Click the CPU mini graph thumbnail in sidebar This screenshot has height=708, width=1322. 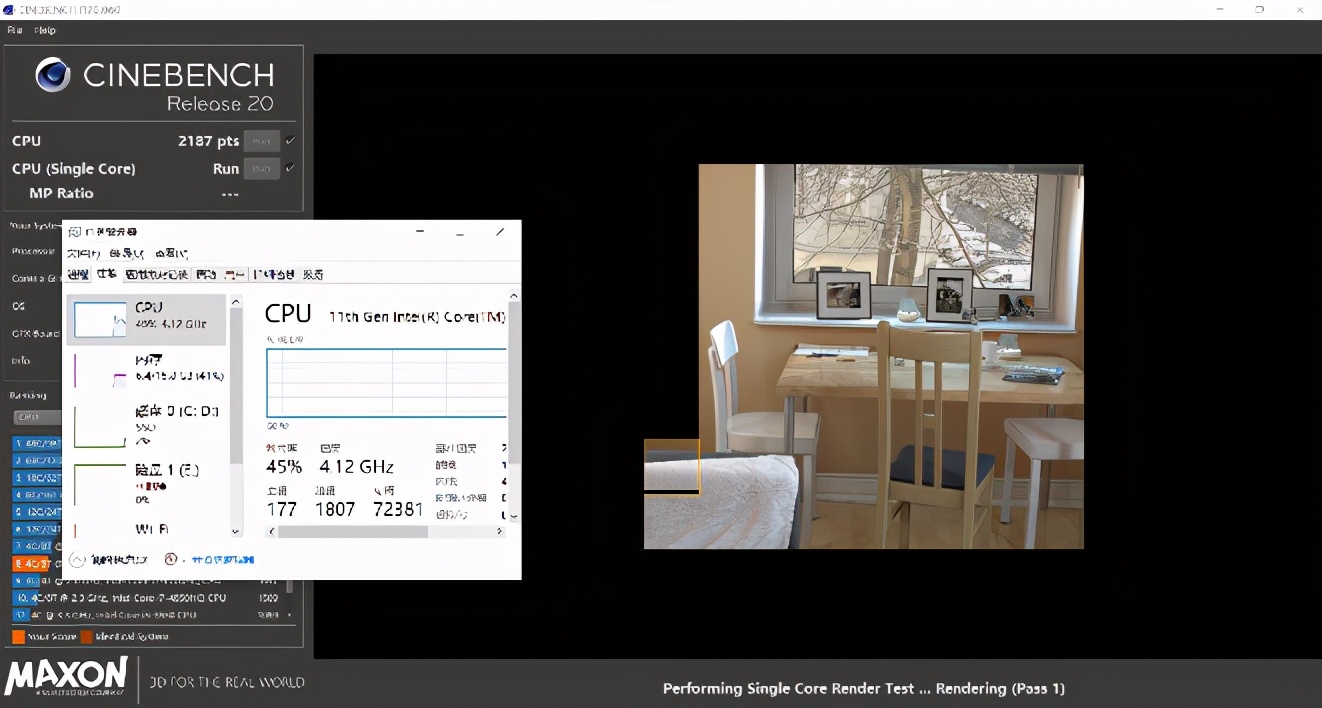pos(100,319)
